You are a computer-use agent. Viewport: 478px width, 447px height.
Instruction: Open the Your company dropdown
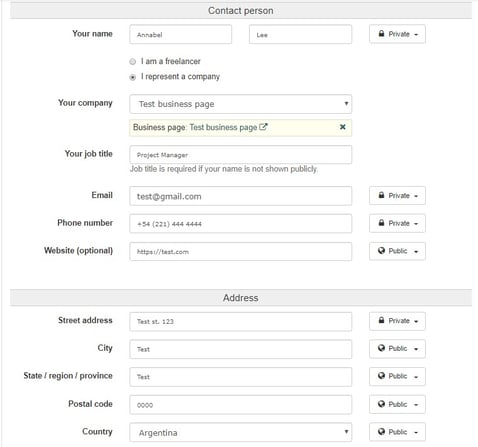coord(240,104)
